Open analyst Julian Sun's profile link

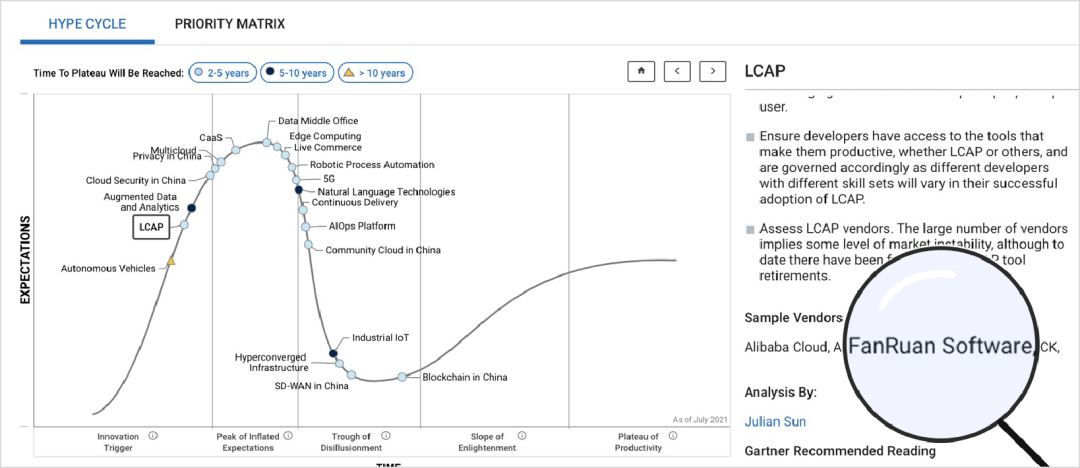point(775,422)
